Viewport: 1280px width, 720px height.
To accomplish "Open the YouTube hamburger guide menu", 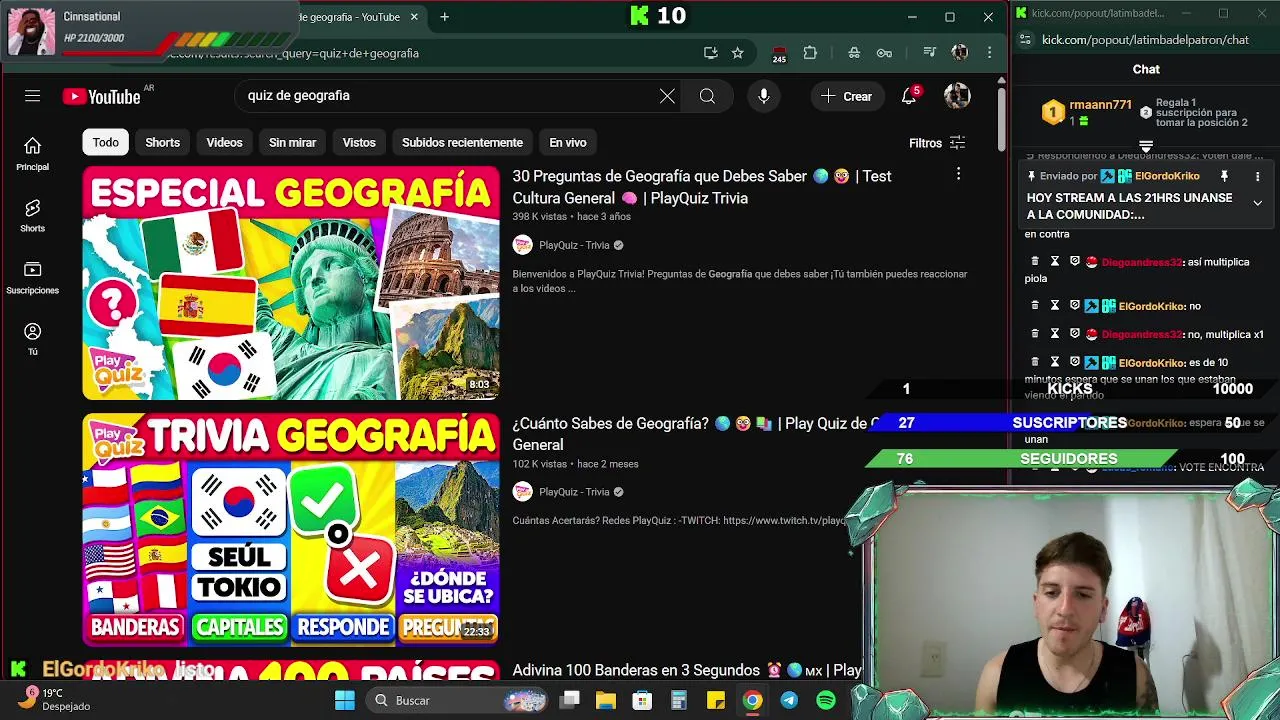I will 32,96.
